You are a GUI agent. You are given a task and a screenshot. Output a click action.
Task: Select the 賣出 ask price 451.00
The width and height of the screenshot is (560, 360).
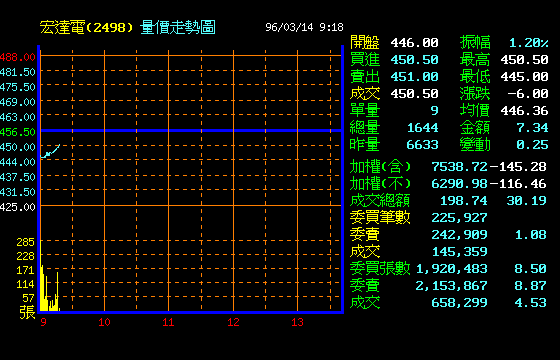414,77
